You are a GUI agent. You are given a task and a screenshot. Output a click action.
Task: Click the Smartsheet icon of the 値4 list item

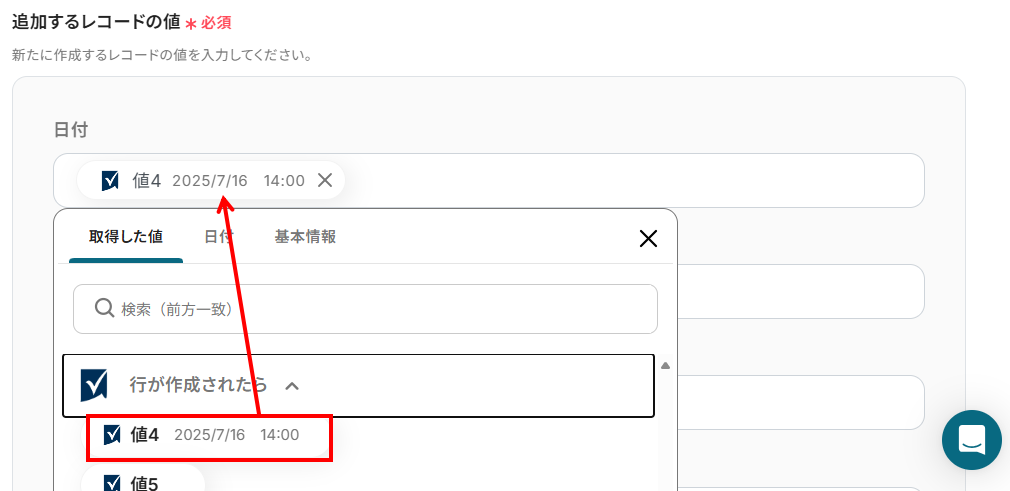point(113,435)
